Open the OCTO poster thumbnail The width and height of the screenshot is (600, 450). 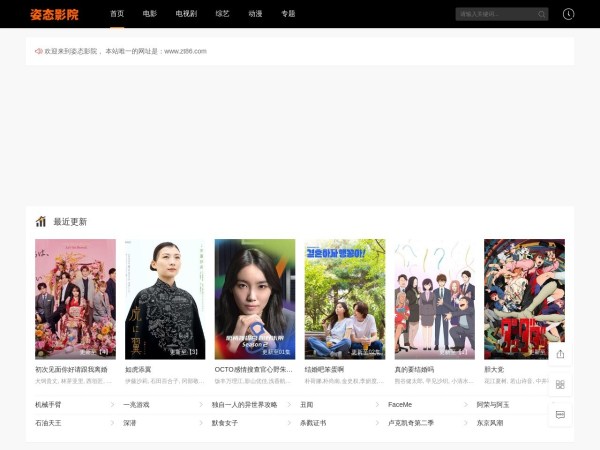click(255, 298)
